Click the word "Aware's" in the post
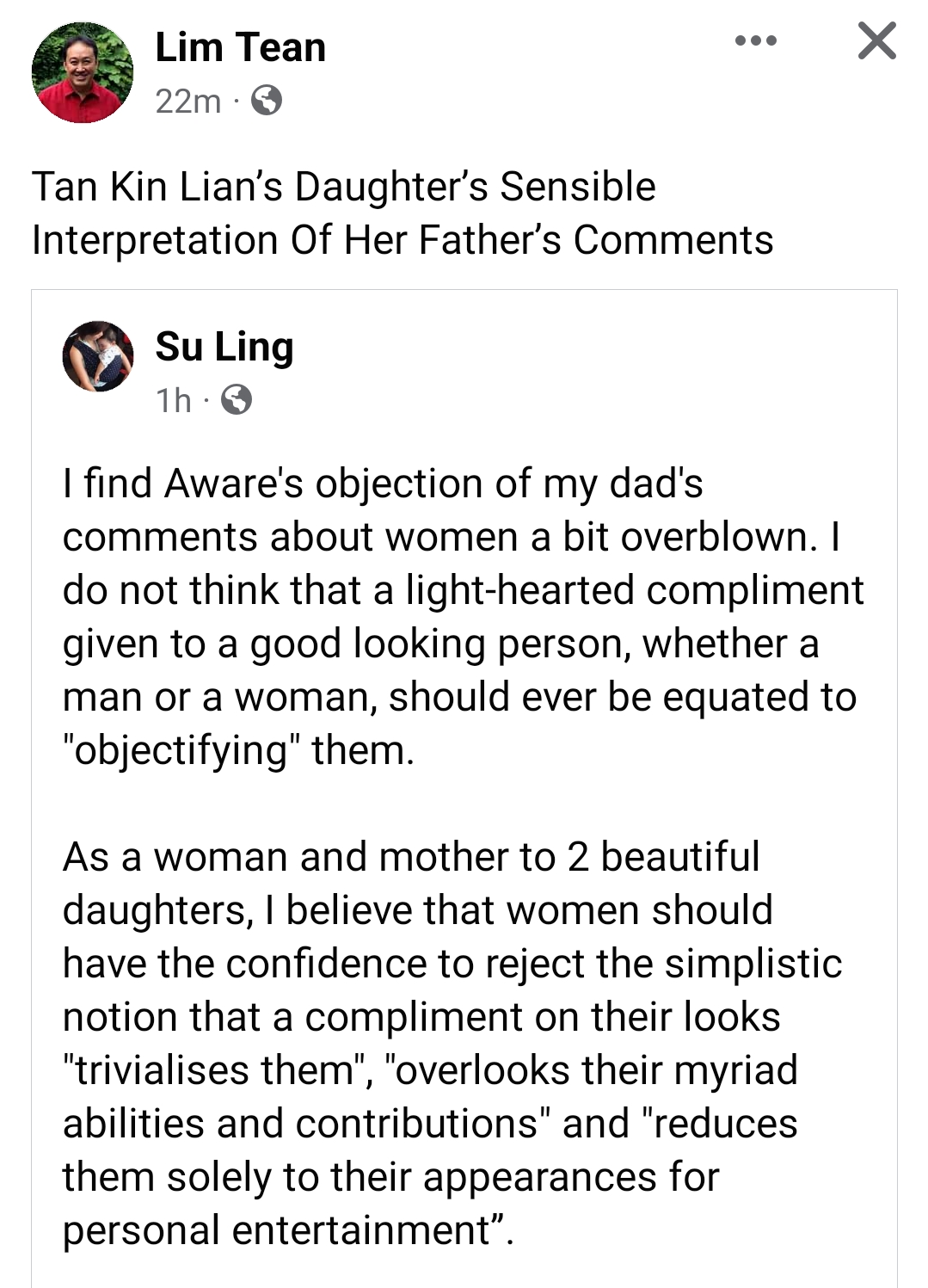Screen dimensions: 928x1288 coord(234,484)
